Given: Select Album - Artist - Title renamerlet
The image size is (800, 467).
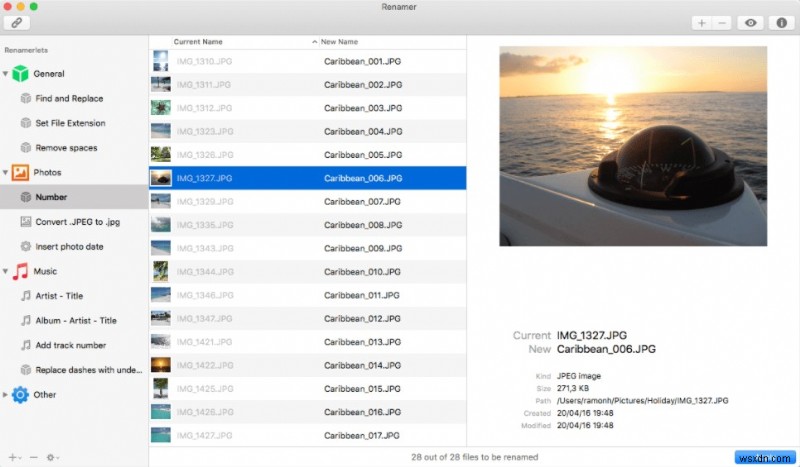Looking at the screenshot, I should (x=76, y=321).
